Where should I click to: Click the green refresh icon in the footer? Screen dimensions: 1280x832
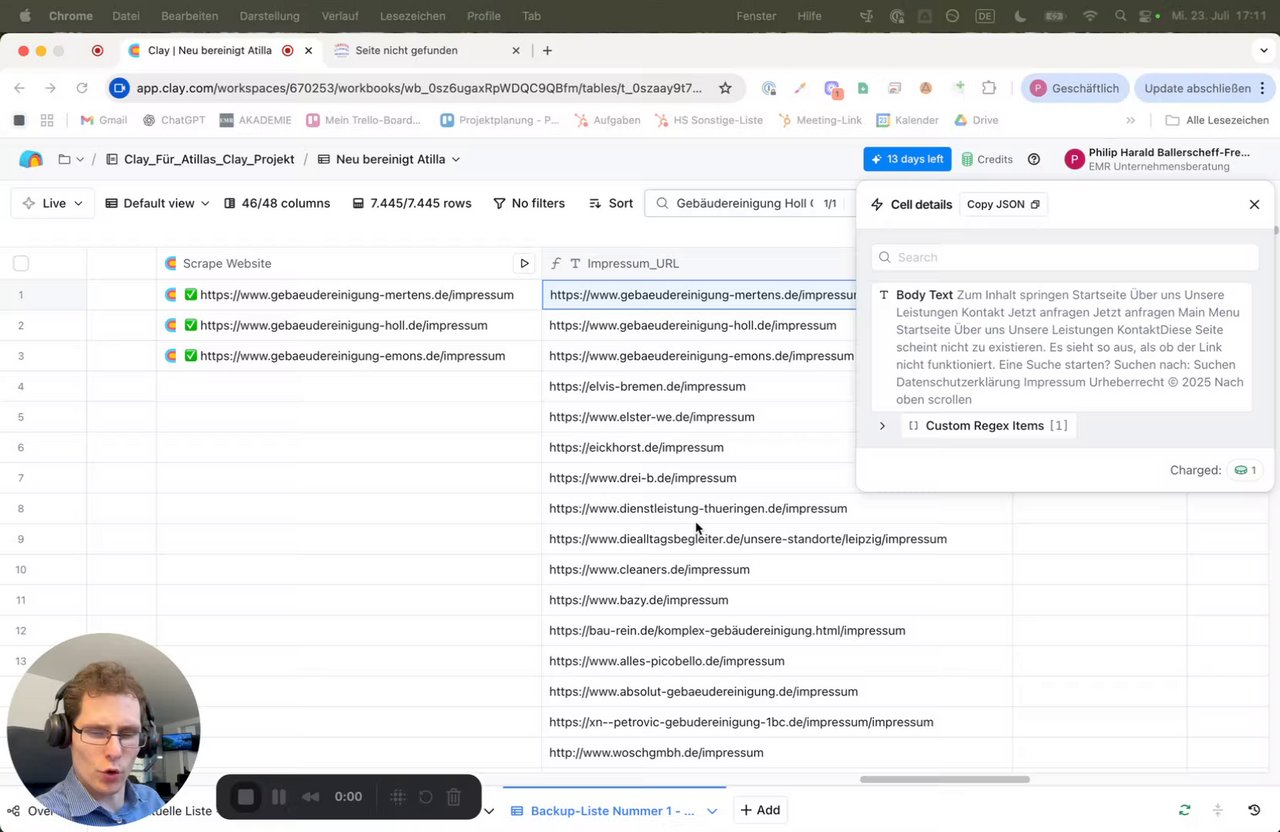[x=1185, y=810]
